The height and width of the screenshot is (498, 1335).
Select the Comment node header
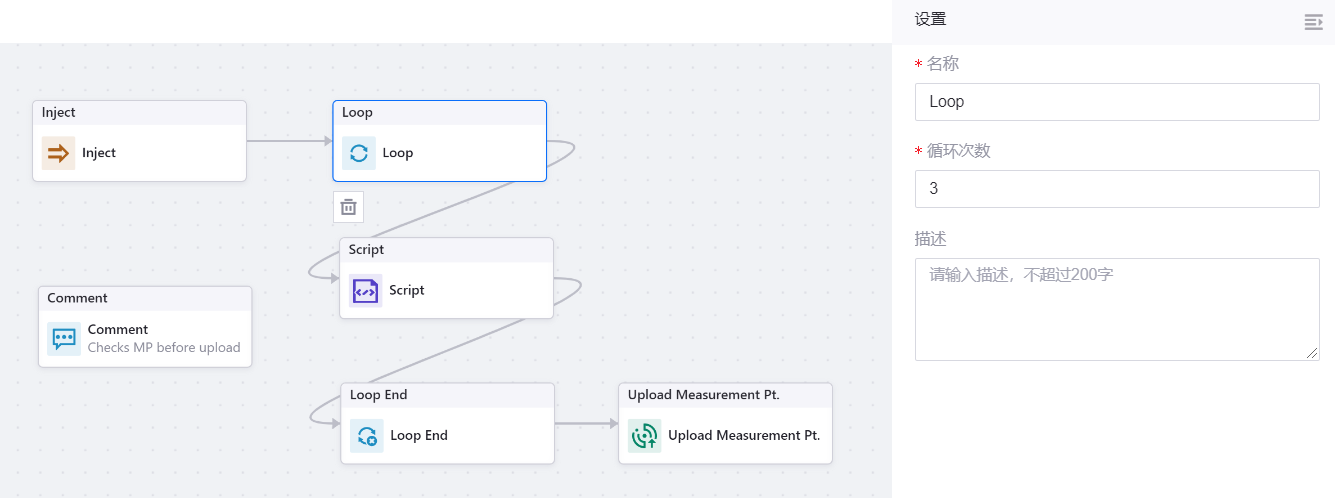click(145, 298)
